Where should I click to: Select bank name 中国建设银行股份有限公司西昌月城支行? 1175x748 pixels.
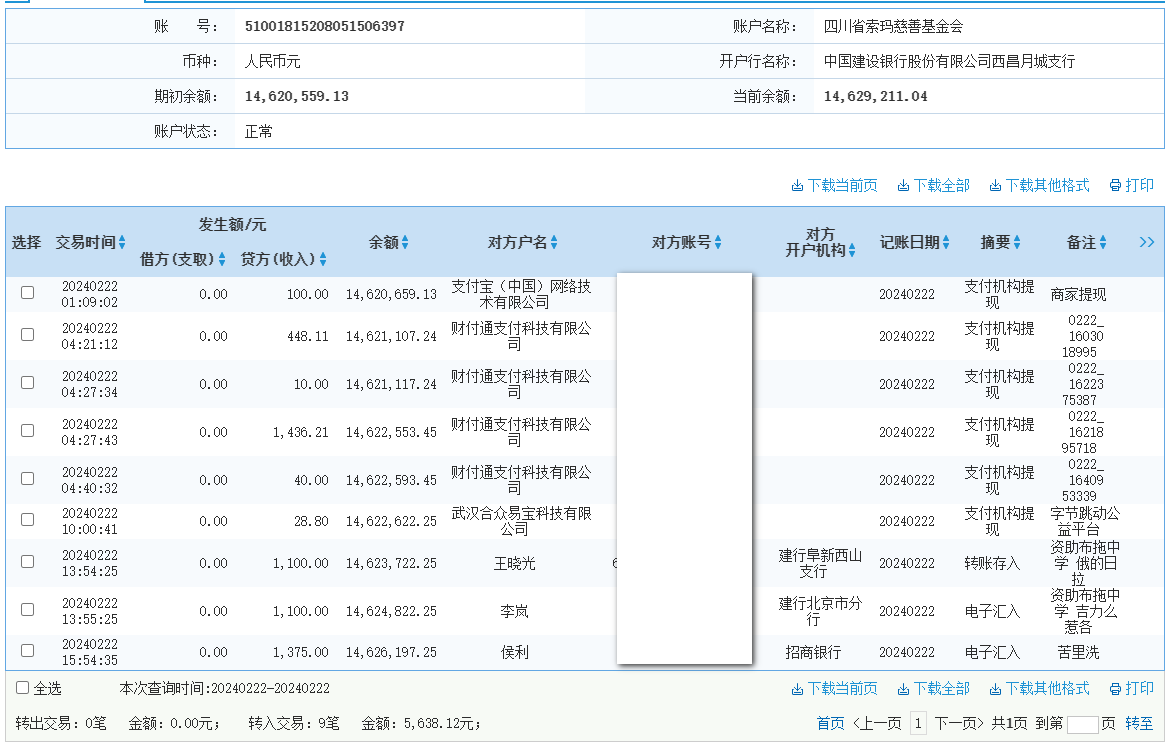click(949, 61)
